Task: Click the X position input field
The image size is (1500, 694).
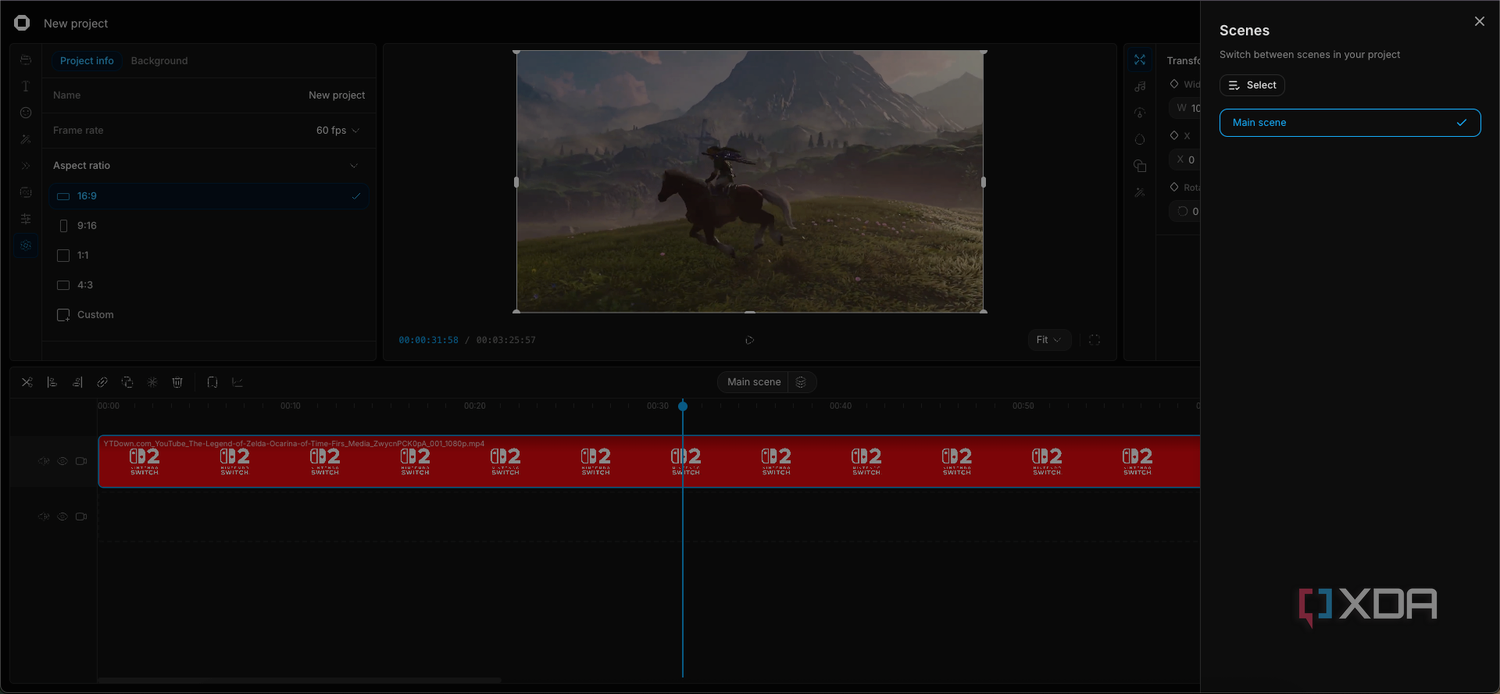Action: pos(1184,159)
